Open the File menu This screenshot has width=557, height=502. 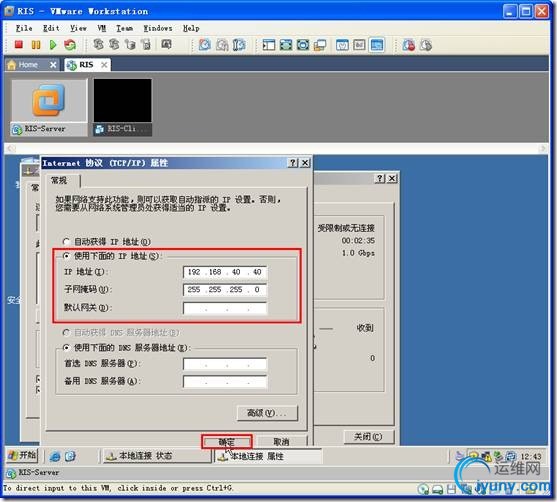click(x=24, y=28)
